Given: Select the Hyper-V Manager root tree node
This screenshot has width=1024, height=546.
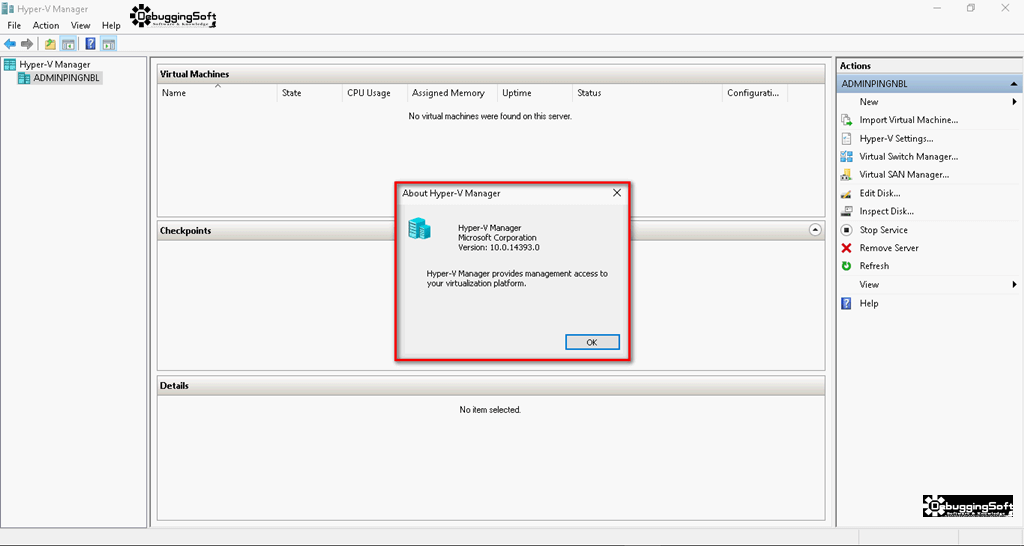Looking at the screenshot, I should tap(55, 65).
